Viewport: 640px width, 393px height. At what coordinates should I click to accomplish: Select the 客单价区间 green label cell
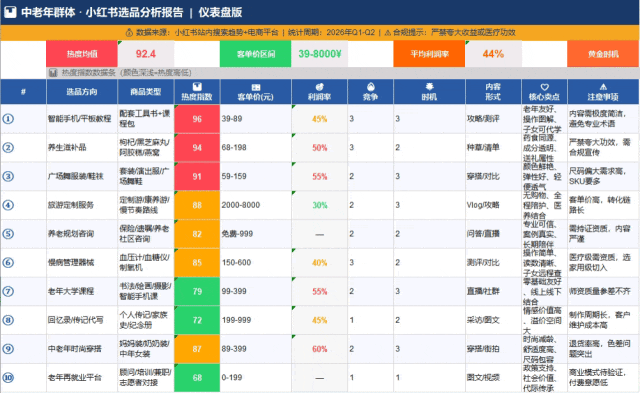(256, 54)
